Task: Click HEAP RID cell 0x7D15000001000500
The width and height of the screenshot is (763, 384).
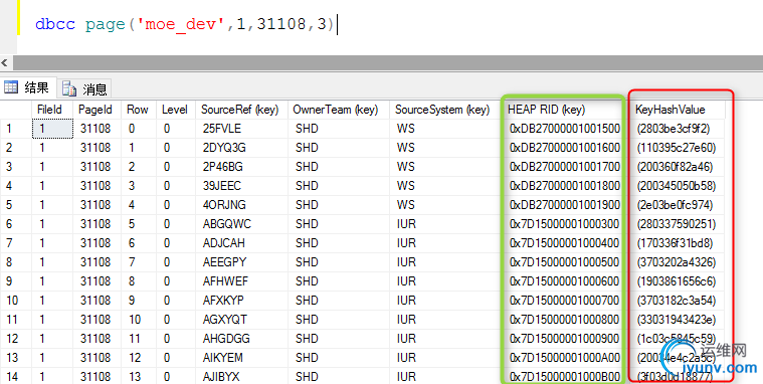Action: 564,262
